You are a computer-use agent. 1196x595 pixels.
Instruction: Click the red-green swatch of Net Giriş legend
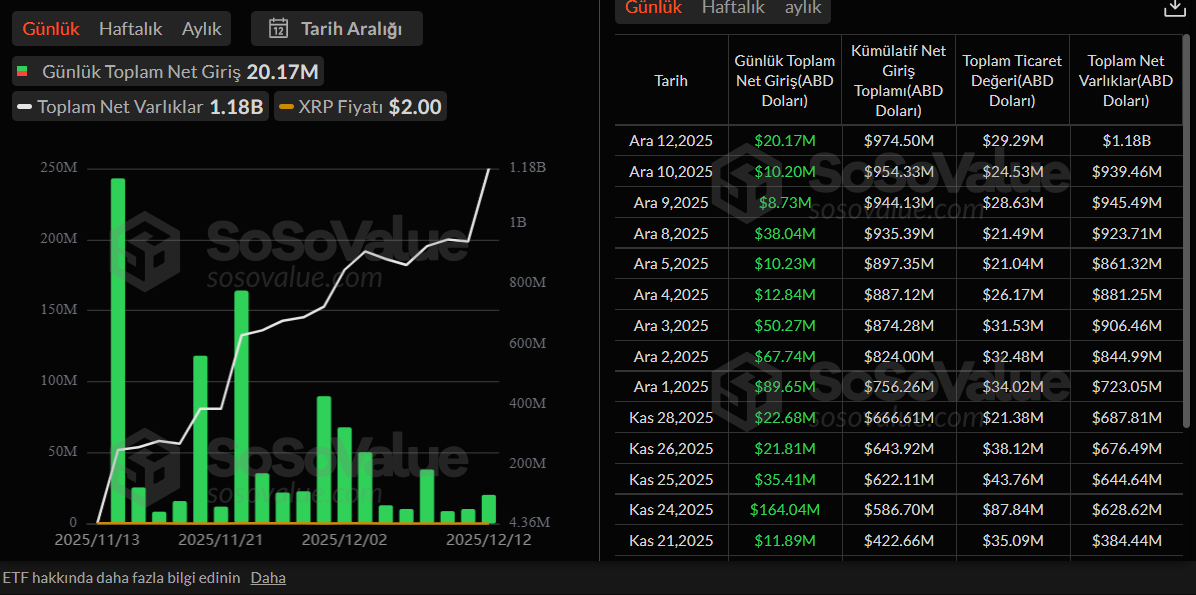coord(22,72)
